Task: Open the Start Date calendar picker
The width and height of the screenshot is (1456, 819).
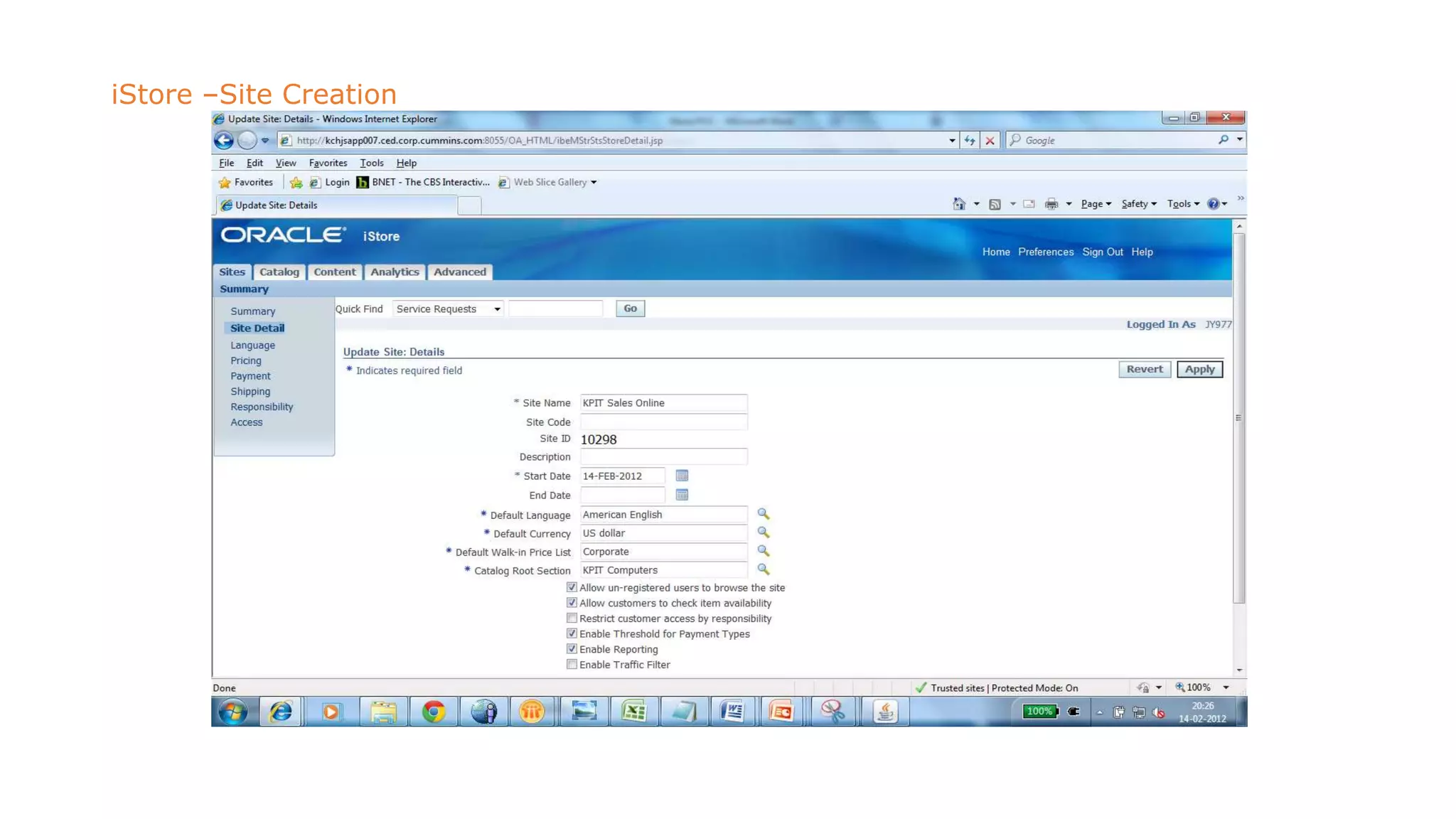Action: (681, 476)
